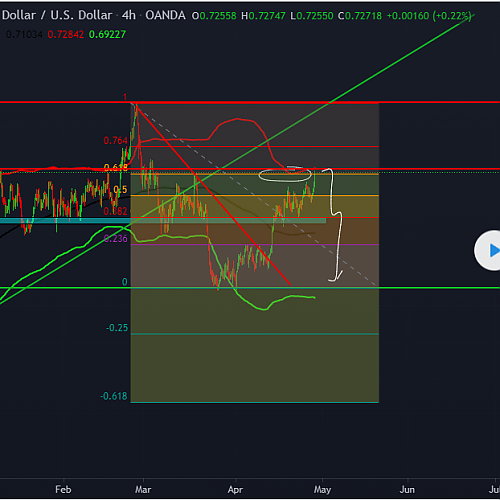
Task: Click the low value L0.72550
Action: click(x=312, y=16)
